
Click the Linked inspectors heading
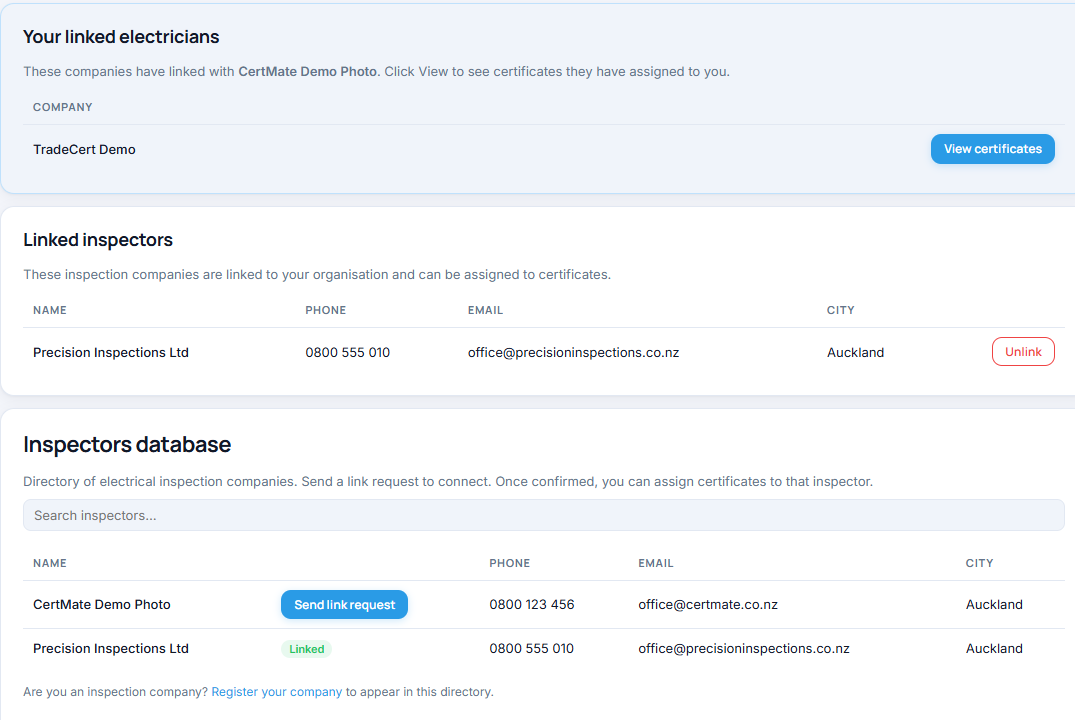click(x=98, y=240)
